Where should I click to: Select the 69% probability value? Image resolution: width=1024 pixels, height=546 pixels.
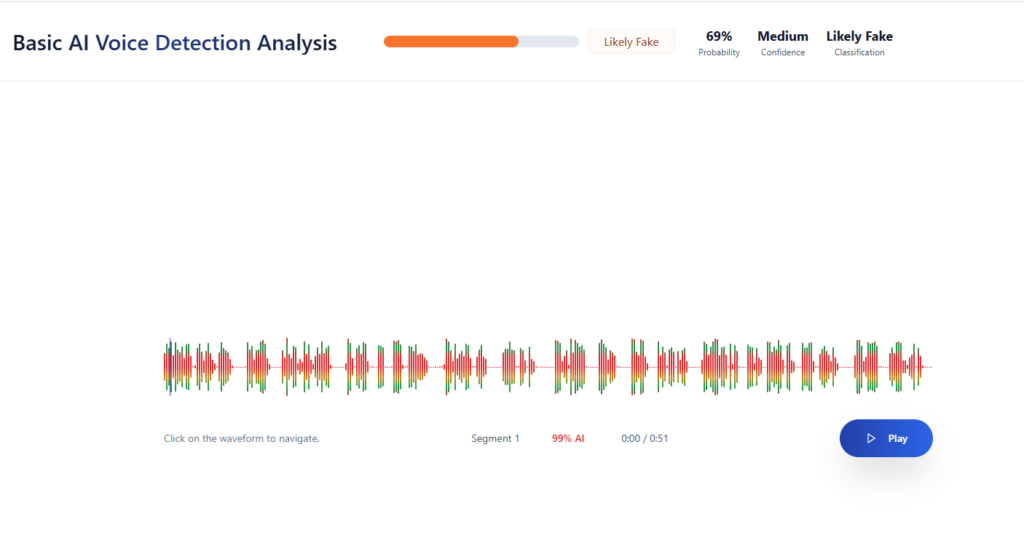point(719,36)
